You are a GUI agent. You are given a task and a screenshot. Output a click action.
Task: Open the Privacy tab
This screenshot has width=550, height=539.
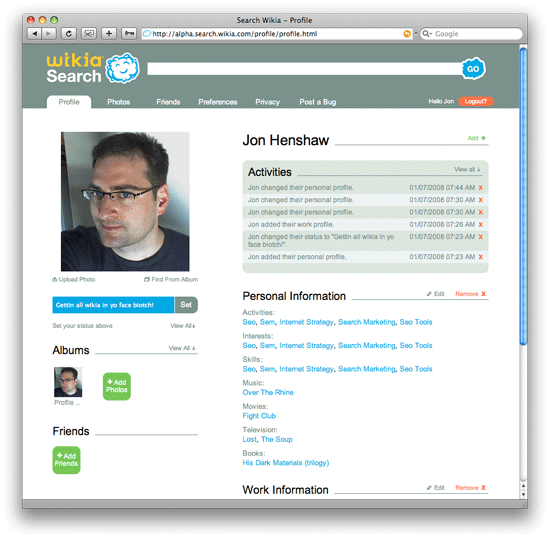[x=267, y=102]
